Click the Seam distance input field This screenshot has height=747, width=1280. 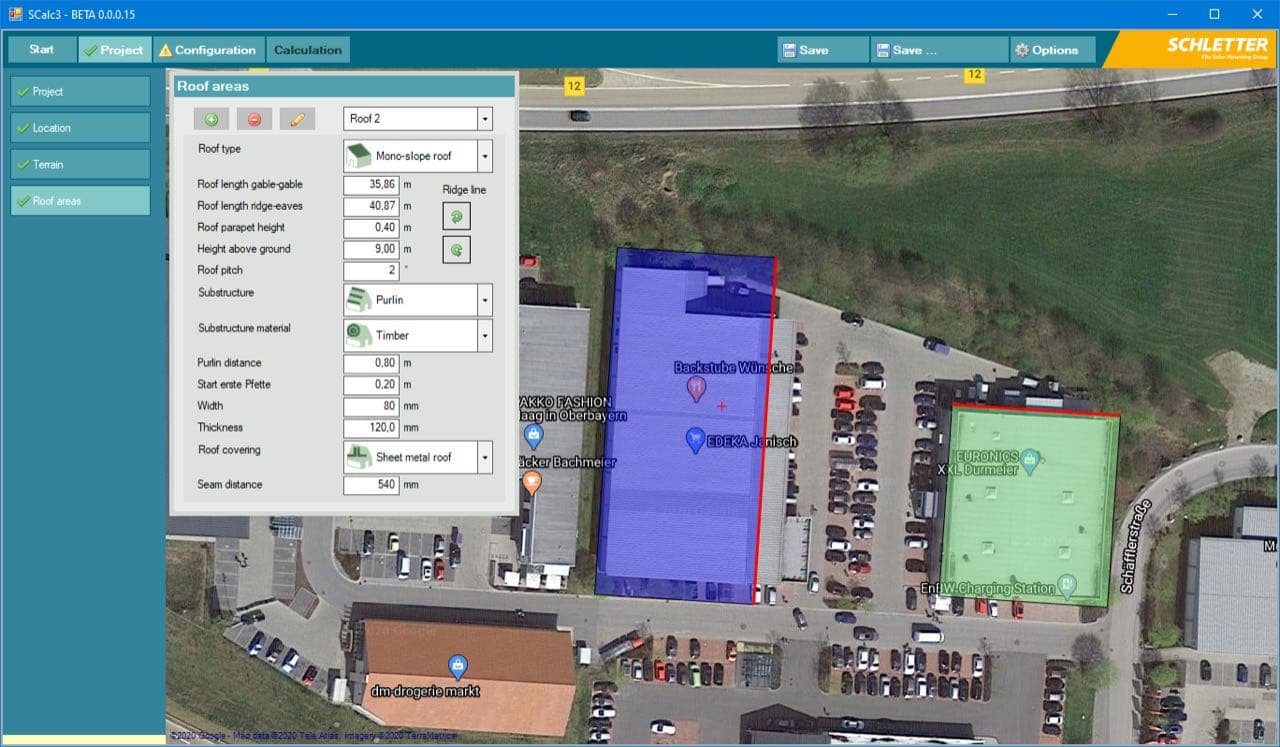pyautogui.click(x=370, y=484)
